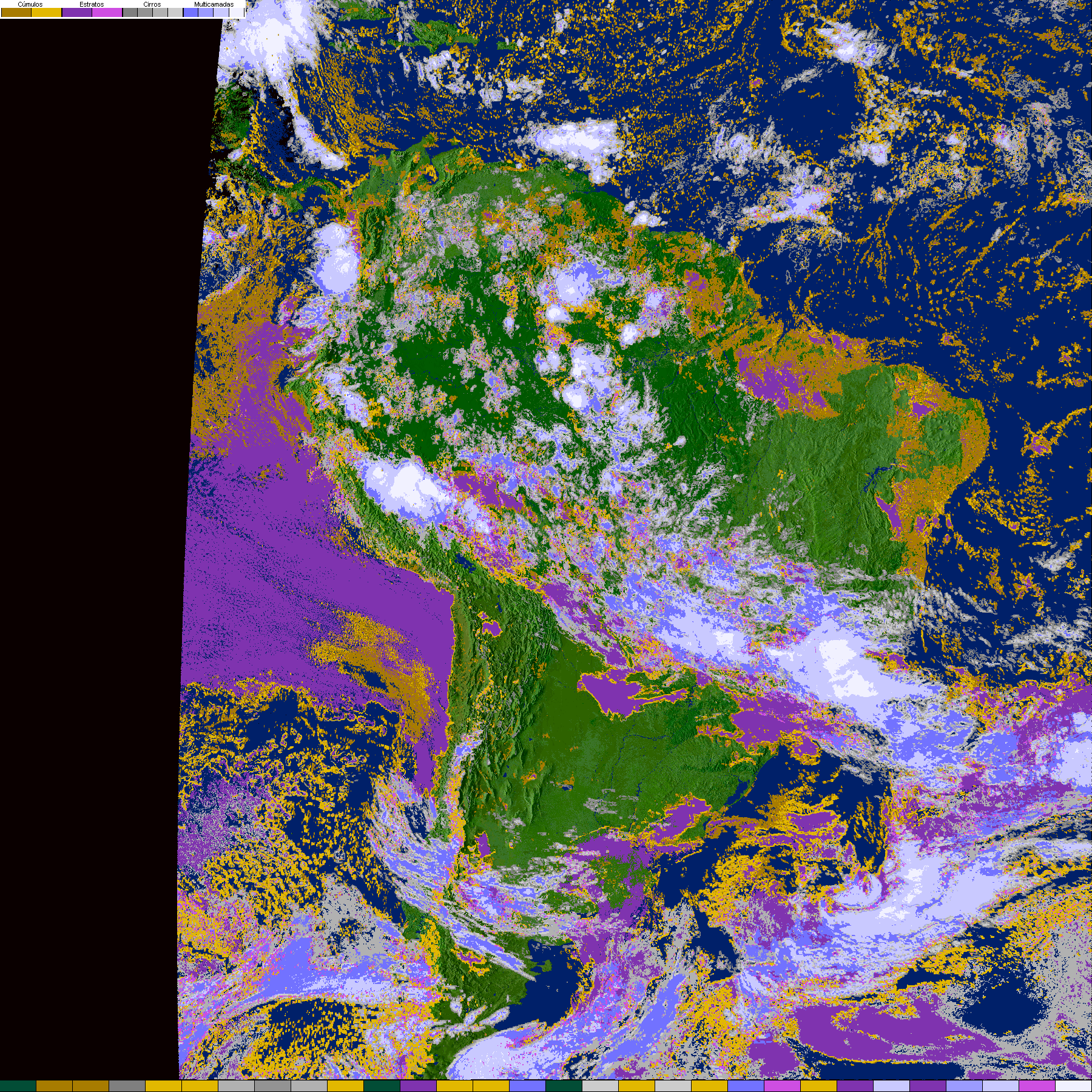Click the Cúmulos legend label
The width and height of the screenshot is (1092, 1092).
[x=30, y=4]
